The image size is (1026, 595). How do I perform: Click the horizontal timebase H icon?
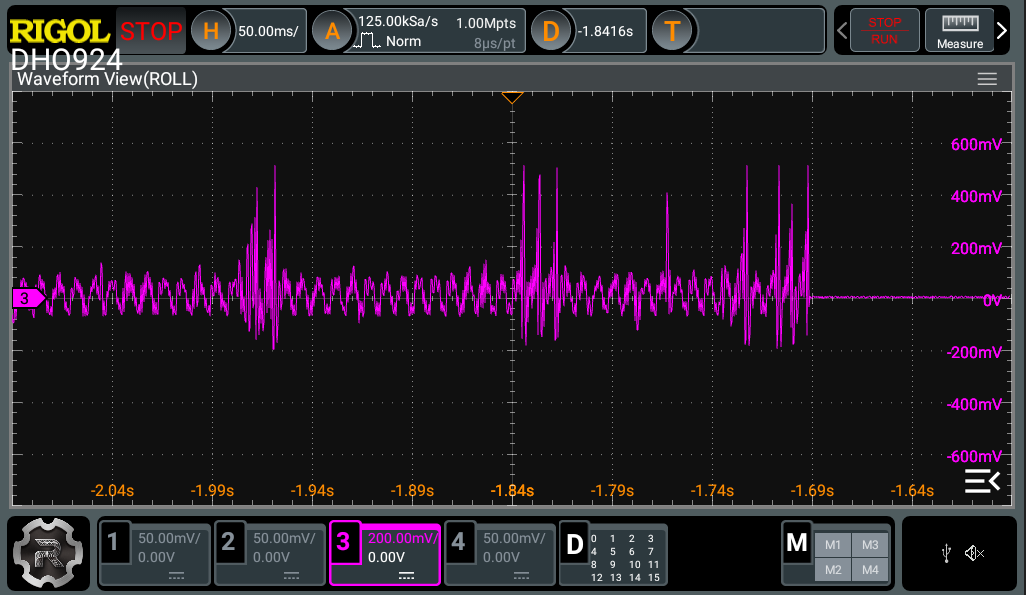[x=209, y=30]
